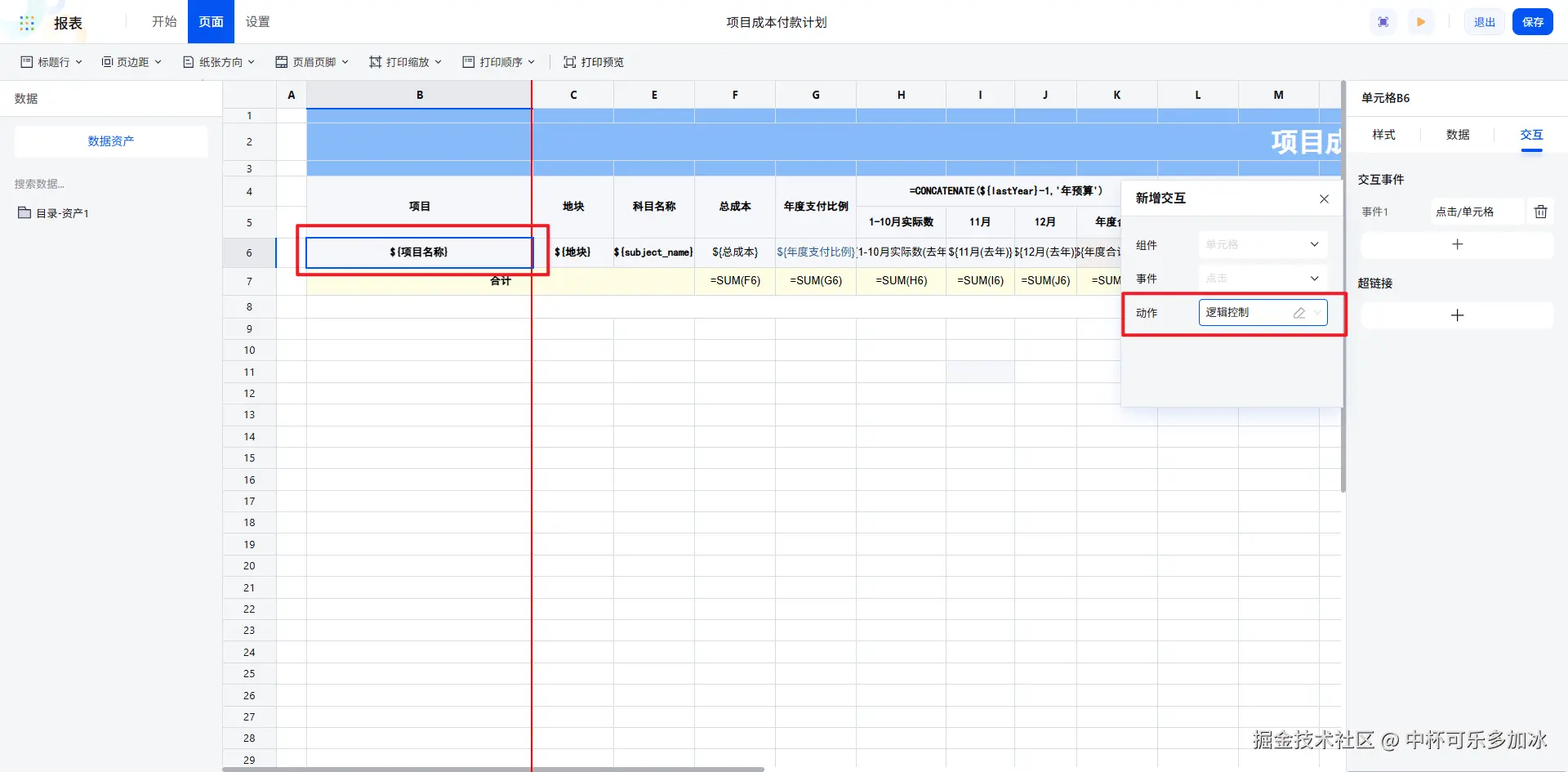Open 打印预览 print preview

(x=594, y=62)
